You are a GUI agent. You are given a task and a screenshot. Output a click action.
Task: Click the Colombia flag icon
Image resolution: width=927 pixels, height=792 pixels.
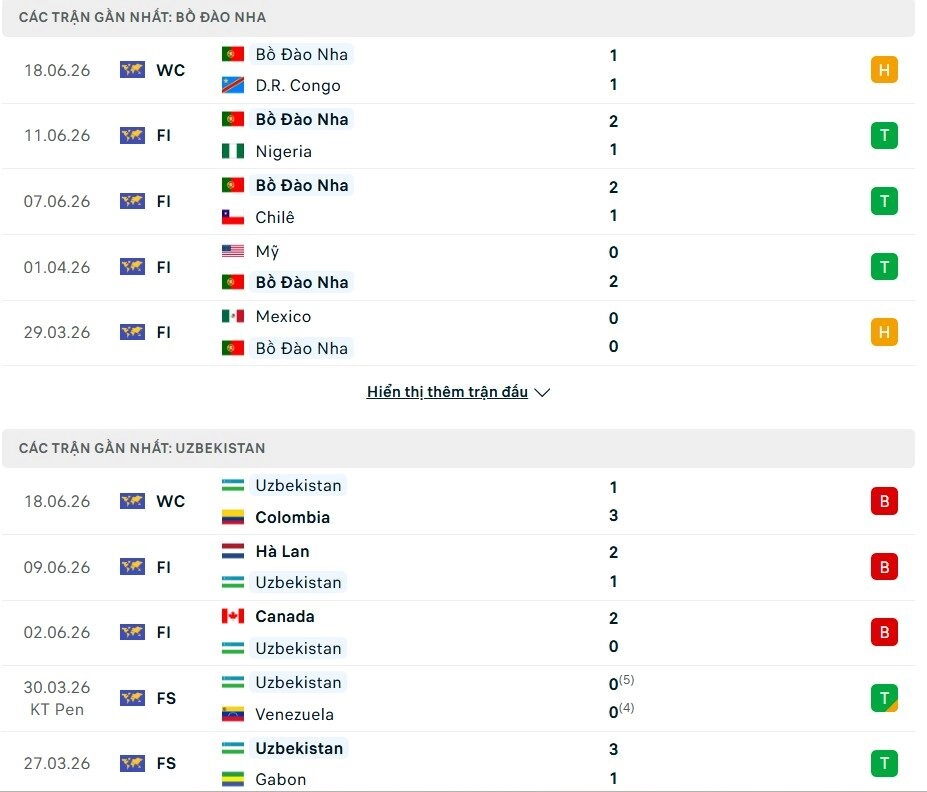click(x=232, y=517)
